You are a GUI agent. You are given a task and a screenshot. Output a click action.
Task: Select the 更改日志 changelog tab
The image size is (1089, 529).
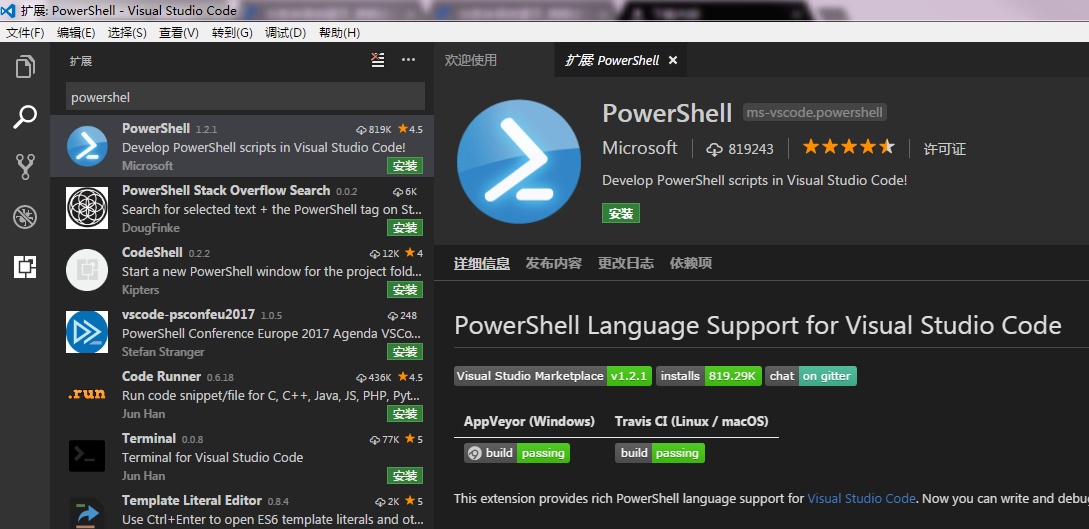[626, 264]
